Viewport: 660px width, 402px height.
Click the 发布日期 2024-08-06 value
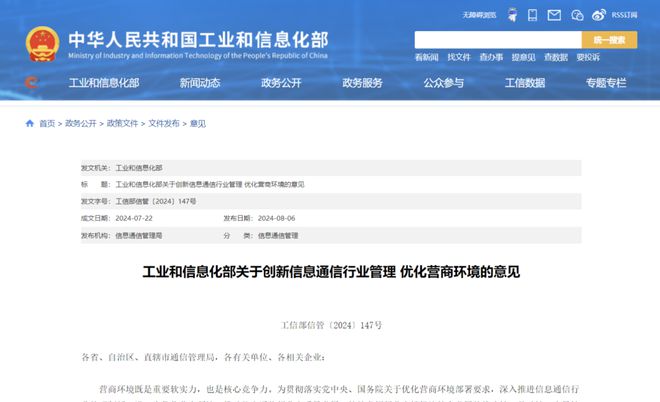(277, 218)
